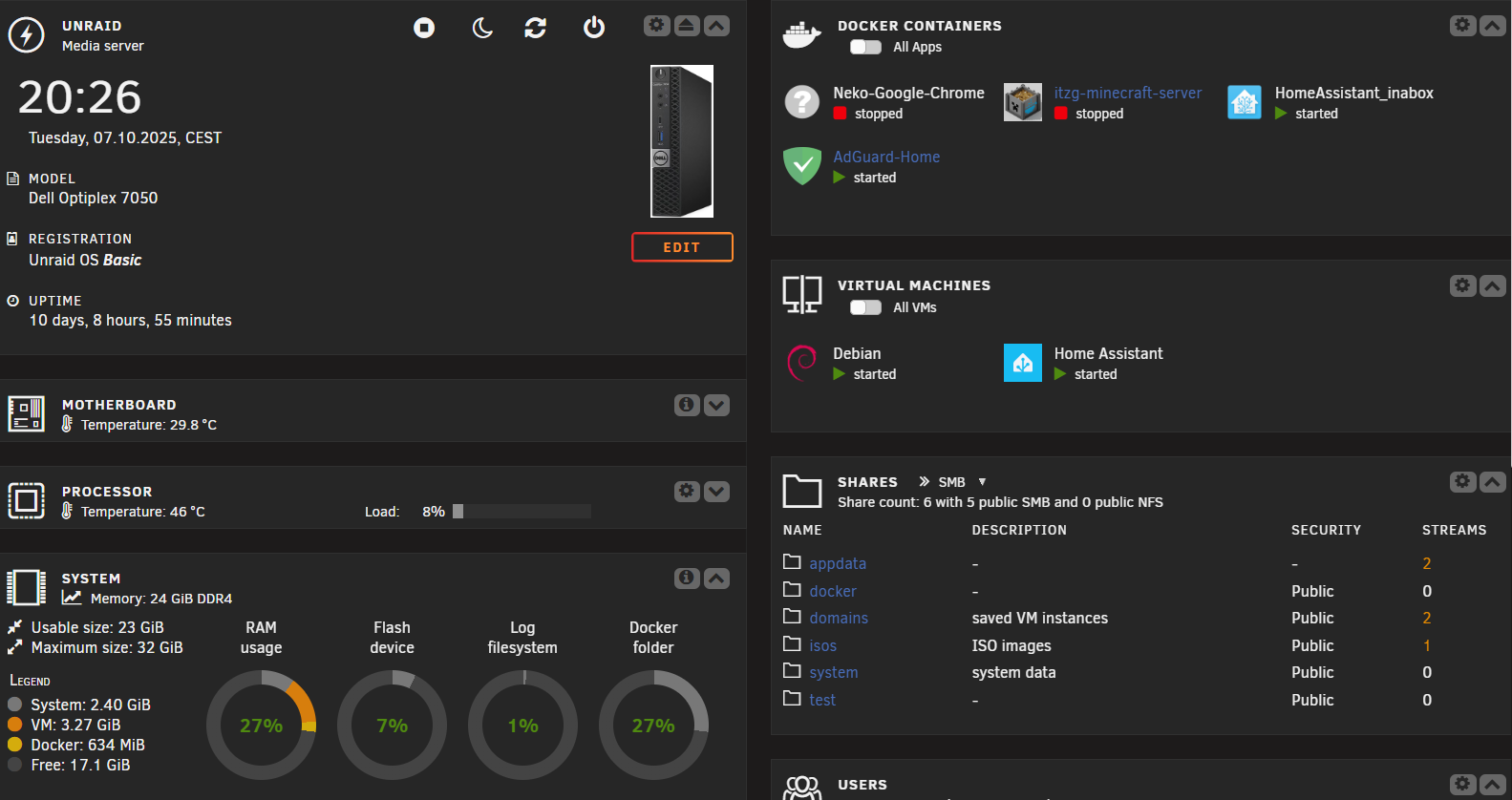1512x800 pixels.
Task: Open Virtual Machines settings gear
Action: (1462, 285)
